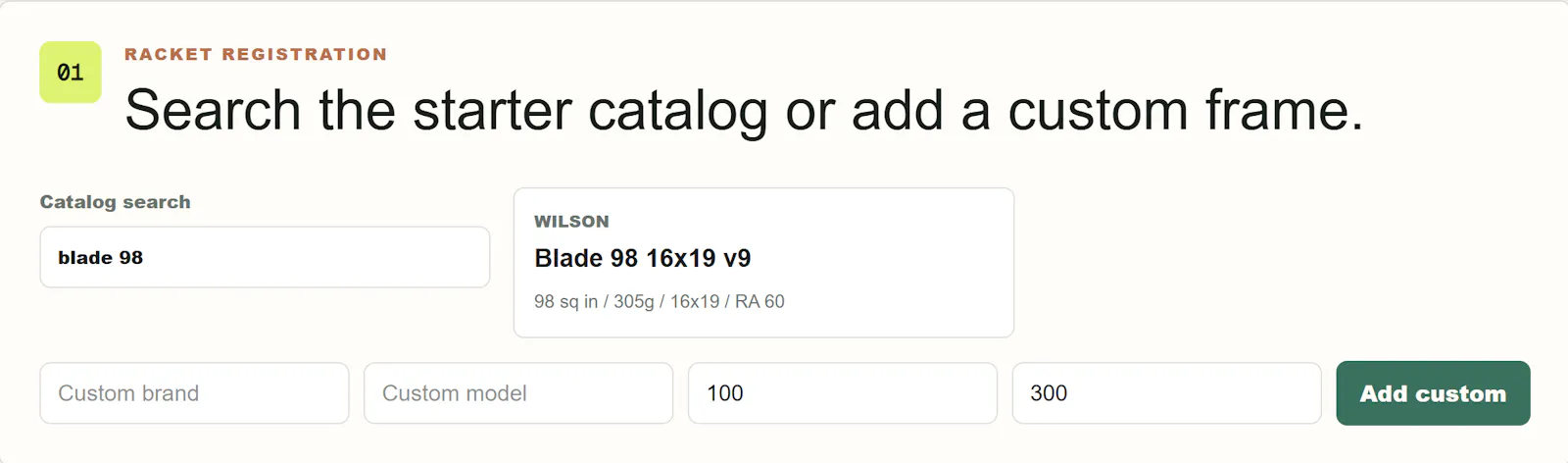
Task: Click the word "Search" in the heading
Action: coord(213,110)
